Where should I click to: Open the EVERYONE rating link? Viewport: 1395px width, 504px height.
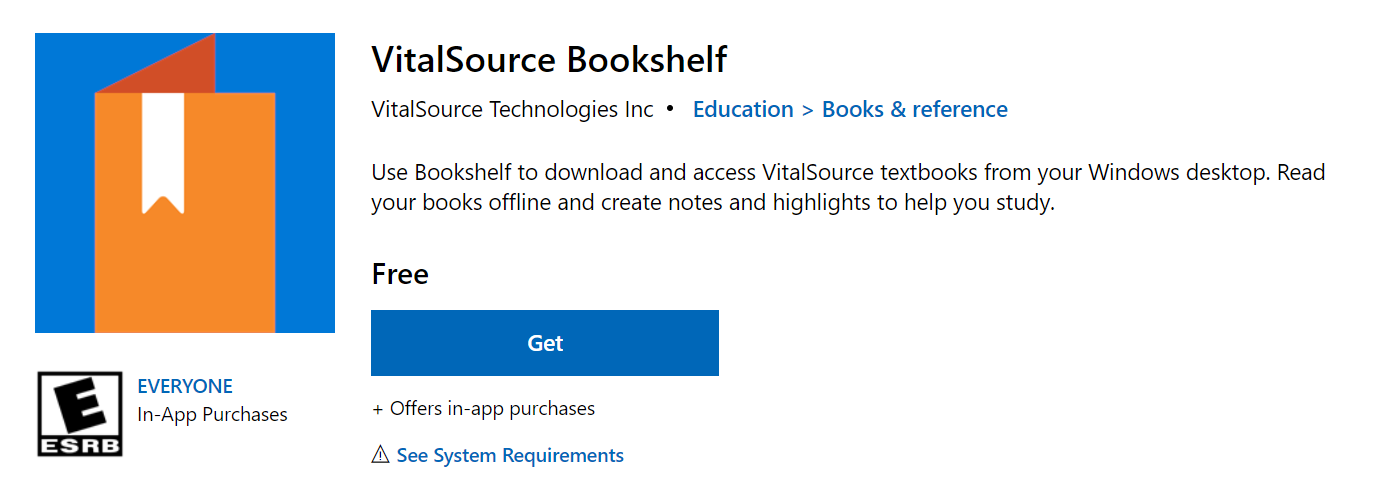[185, 386]
